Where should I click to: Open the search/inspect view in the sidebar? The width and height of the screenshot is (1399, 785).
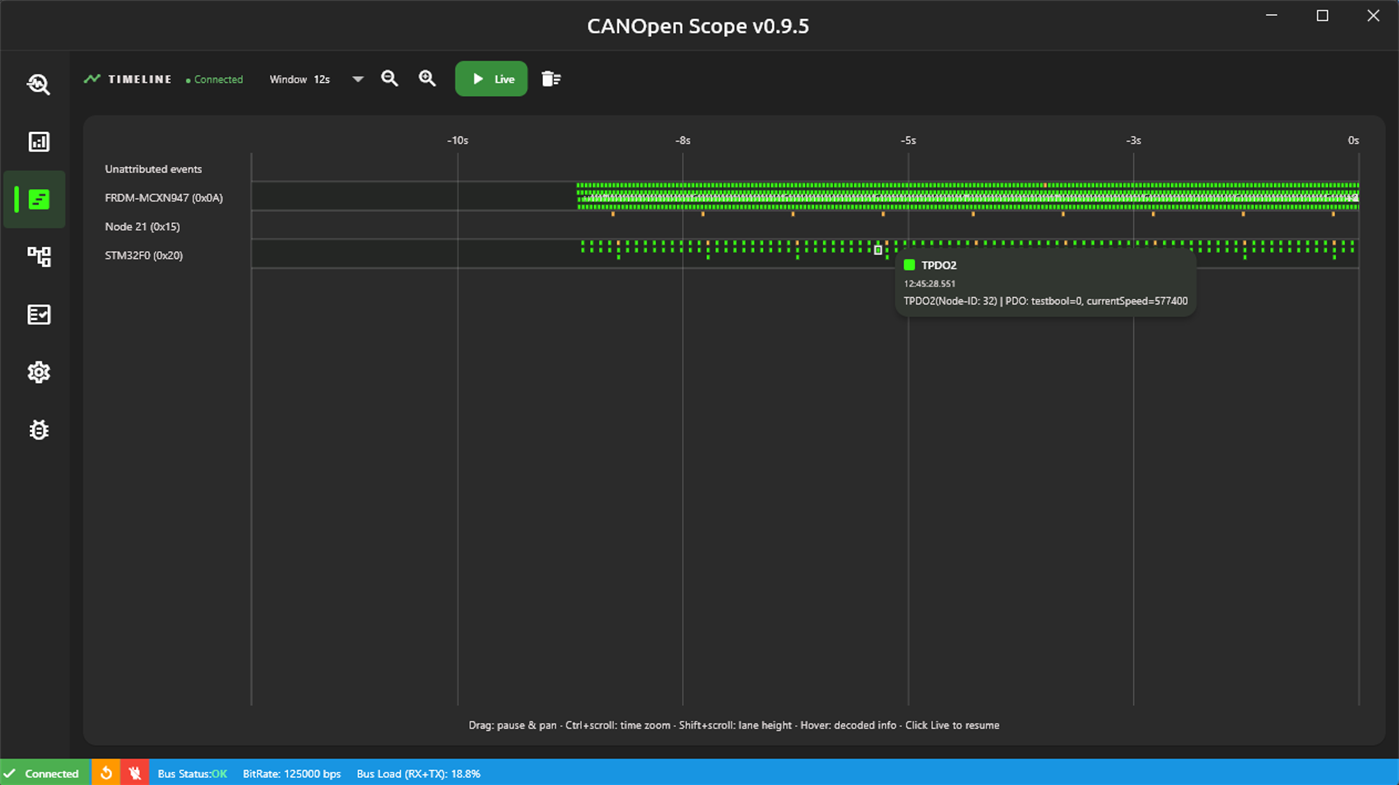38,84
